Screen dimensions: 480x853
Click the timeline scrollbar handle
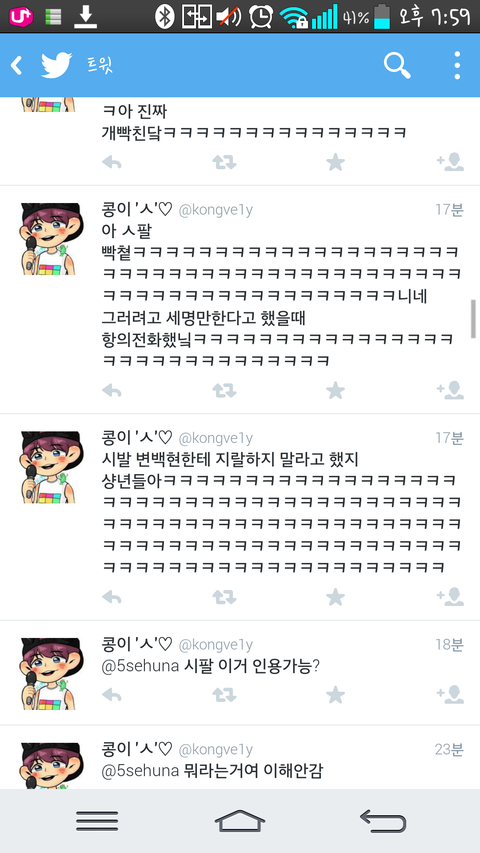point(473,319)
